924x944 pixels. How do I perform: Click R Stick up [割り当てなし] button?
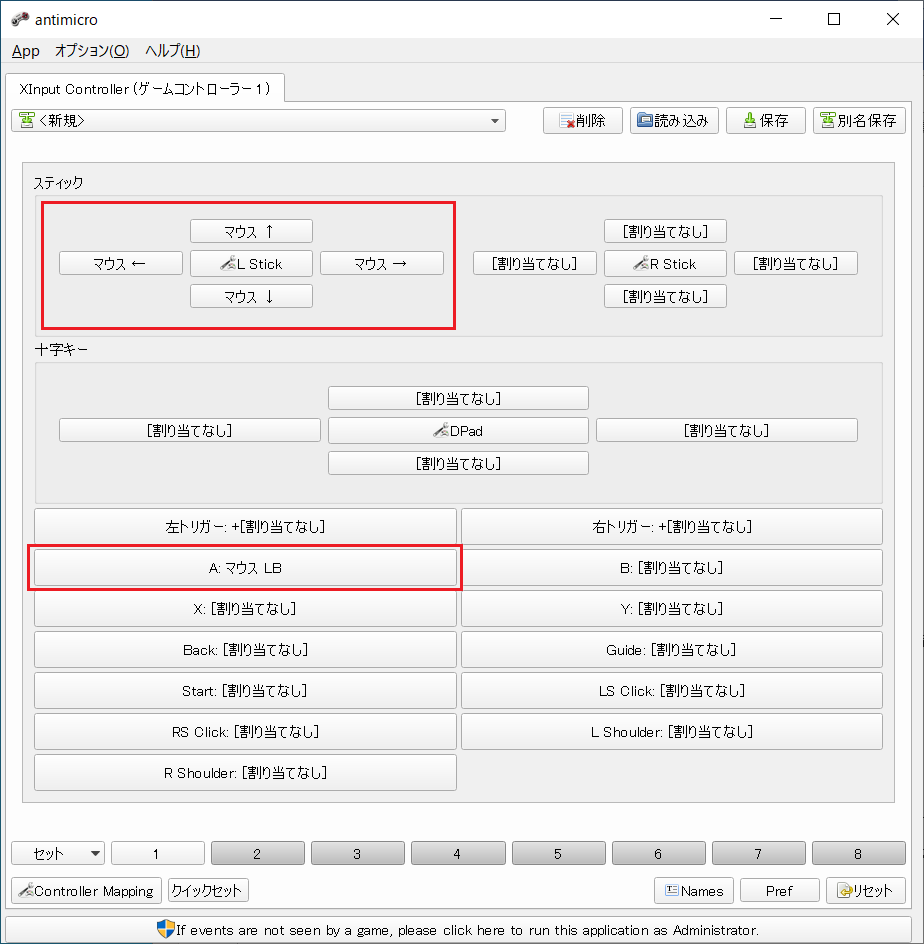coord(665,231)
